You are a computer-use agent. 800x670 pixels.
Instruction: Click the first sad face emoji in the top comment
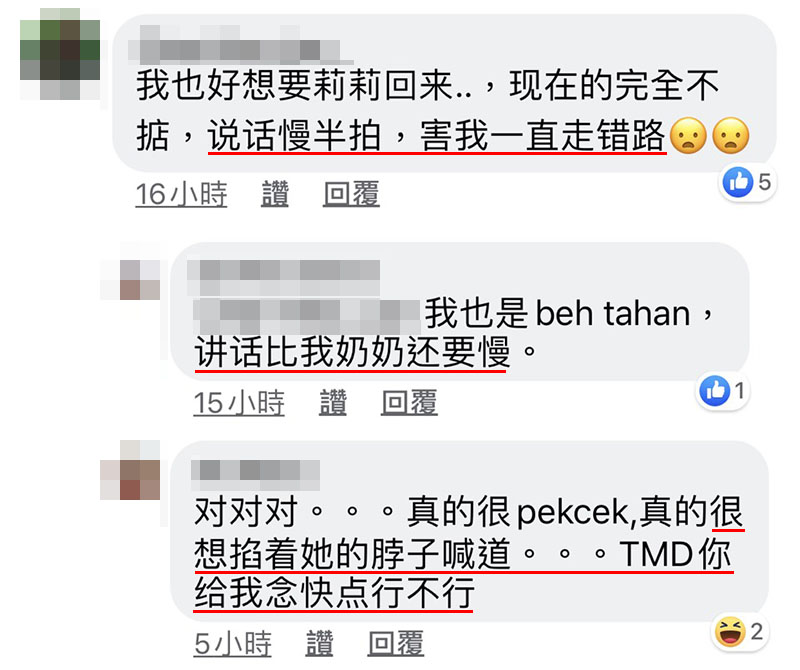(x=688, y=136)
